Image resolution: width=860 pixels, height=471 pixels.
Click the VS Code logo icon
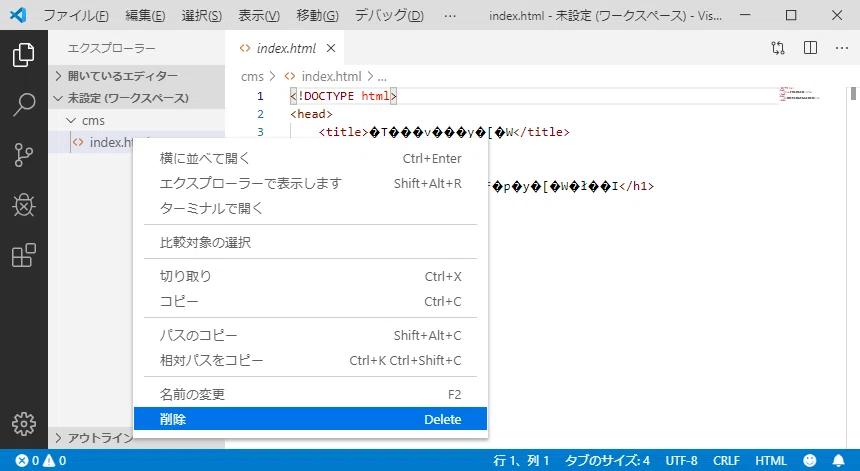click(18, 15)
